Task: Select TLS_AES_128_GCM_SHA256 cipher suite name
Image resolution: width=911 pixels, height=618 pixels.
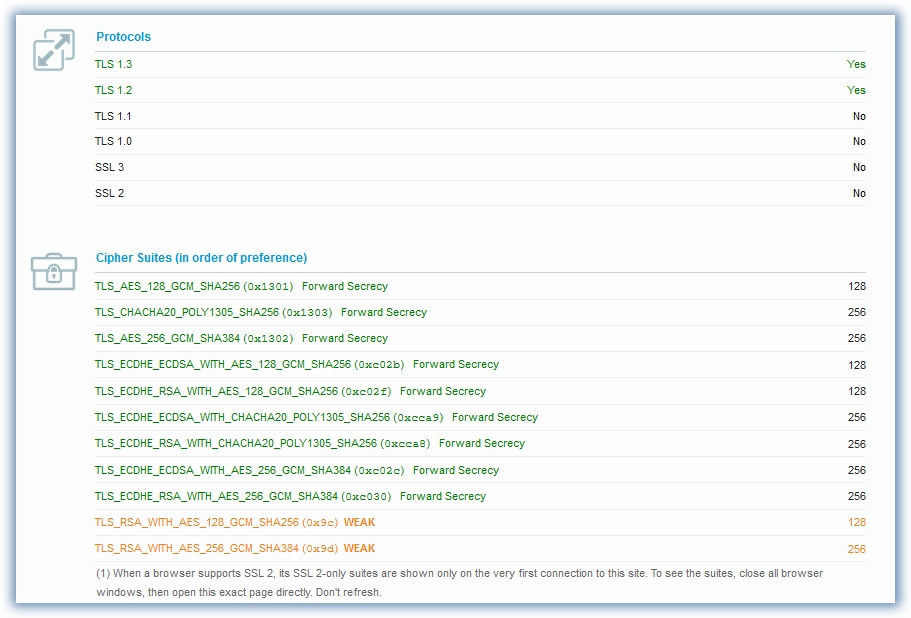Action: click(x=167, y=286)
